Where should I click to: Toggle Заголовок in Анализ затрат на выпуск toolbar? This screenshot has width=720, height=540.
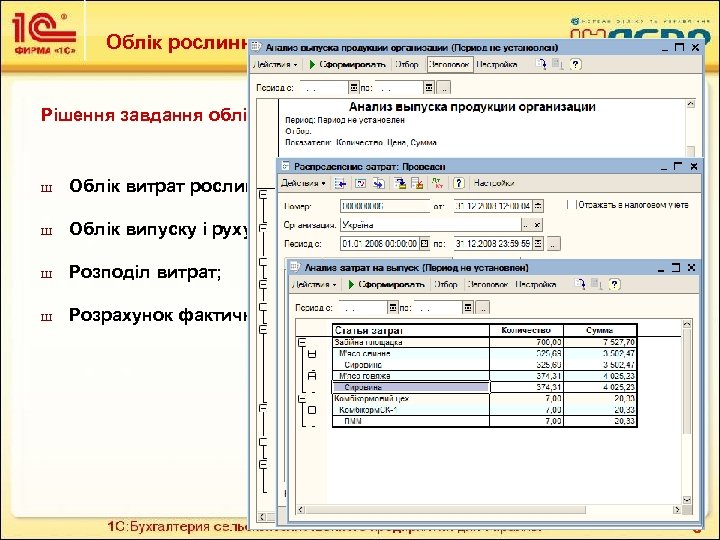pos(488,285)
